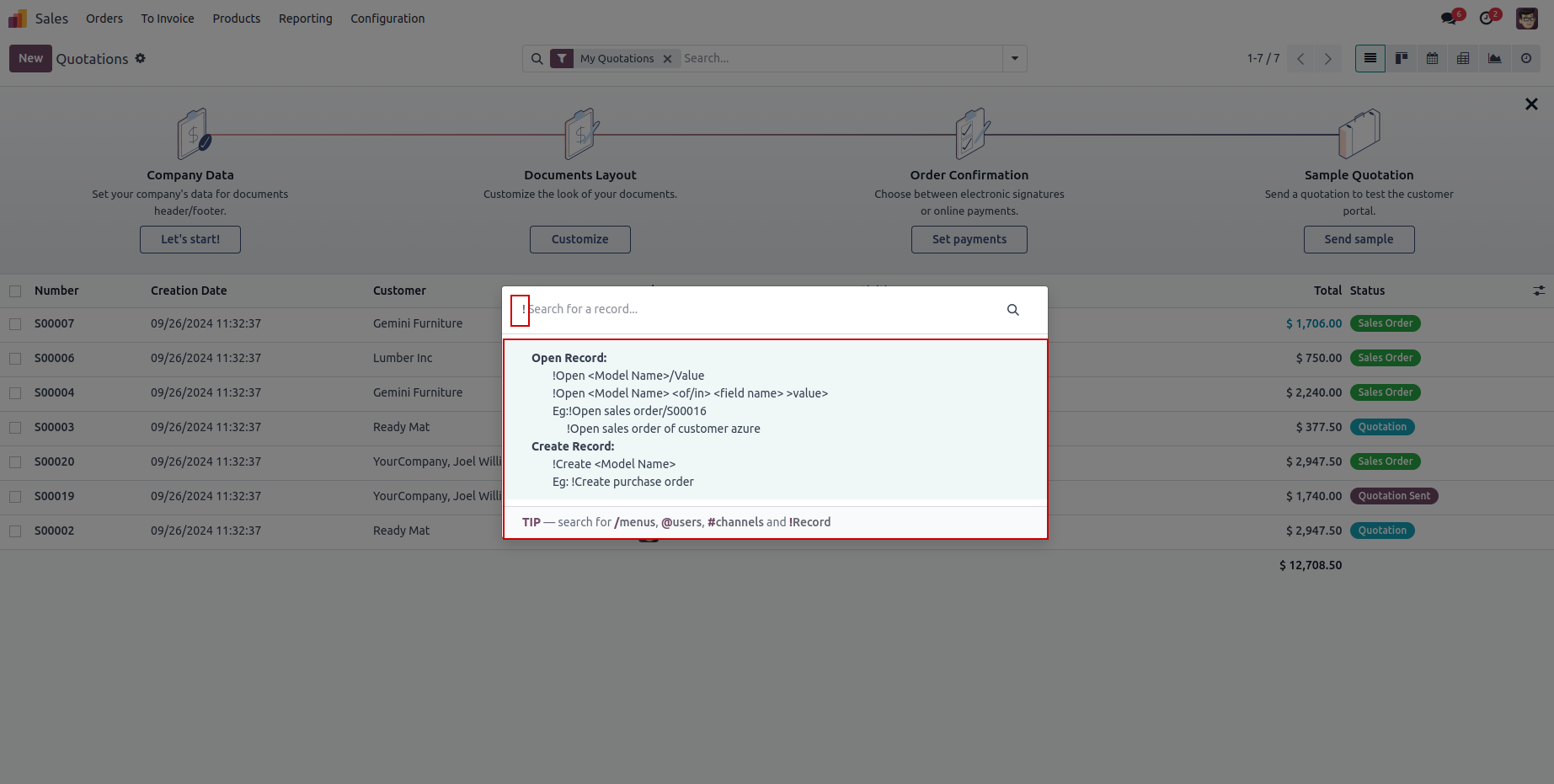Focus the Search for a record field

(x=758, y=309)
